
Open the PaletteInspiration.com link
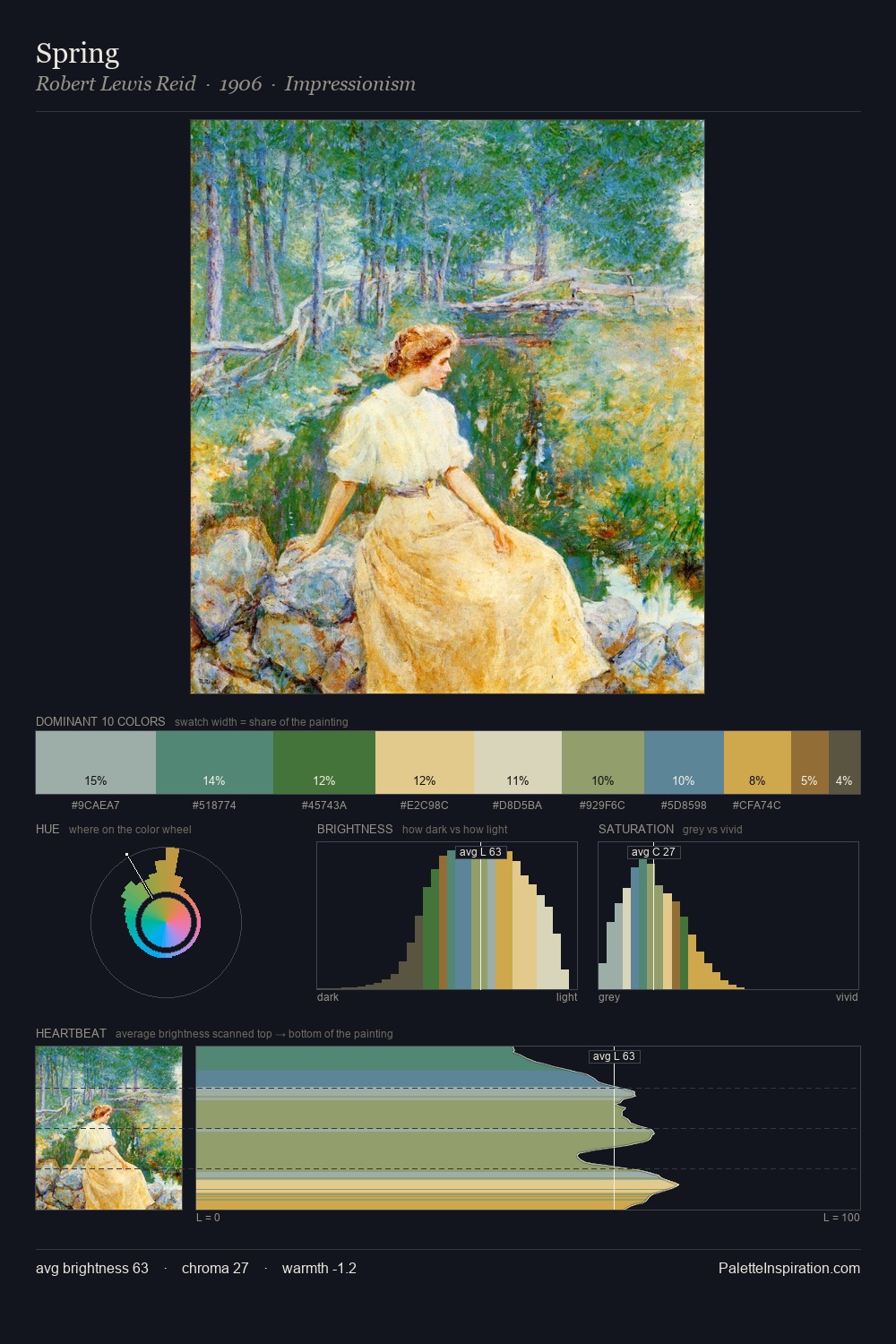tap(789, 1269)
